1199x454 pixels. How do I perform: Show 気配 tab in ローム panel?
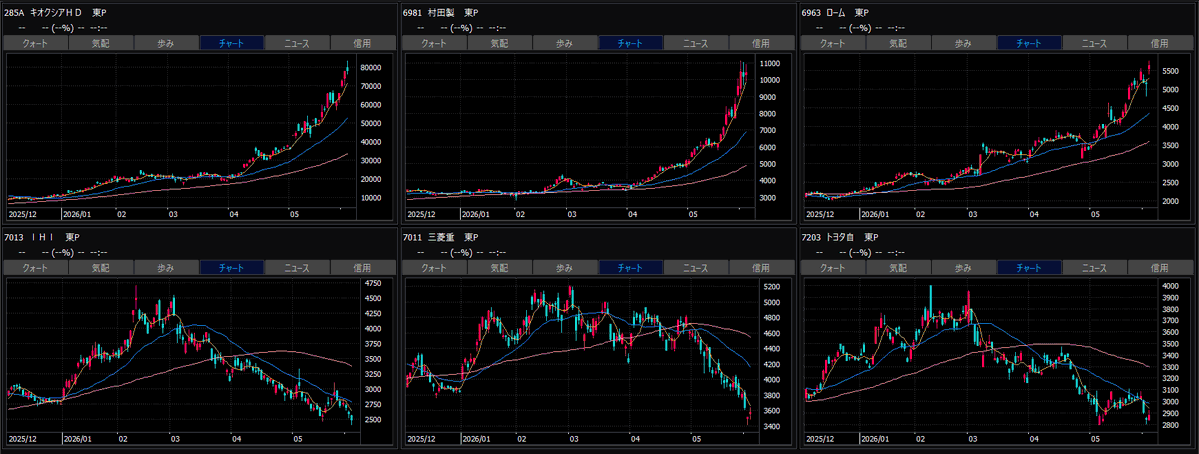[898, 43]
